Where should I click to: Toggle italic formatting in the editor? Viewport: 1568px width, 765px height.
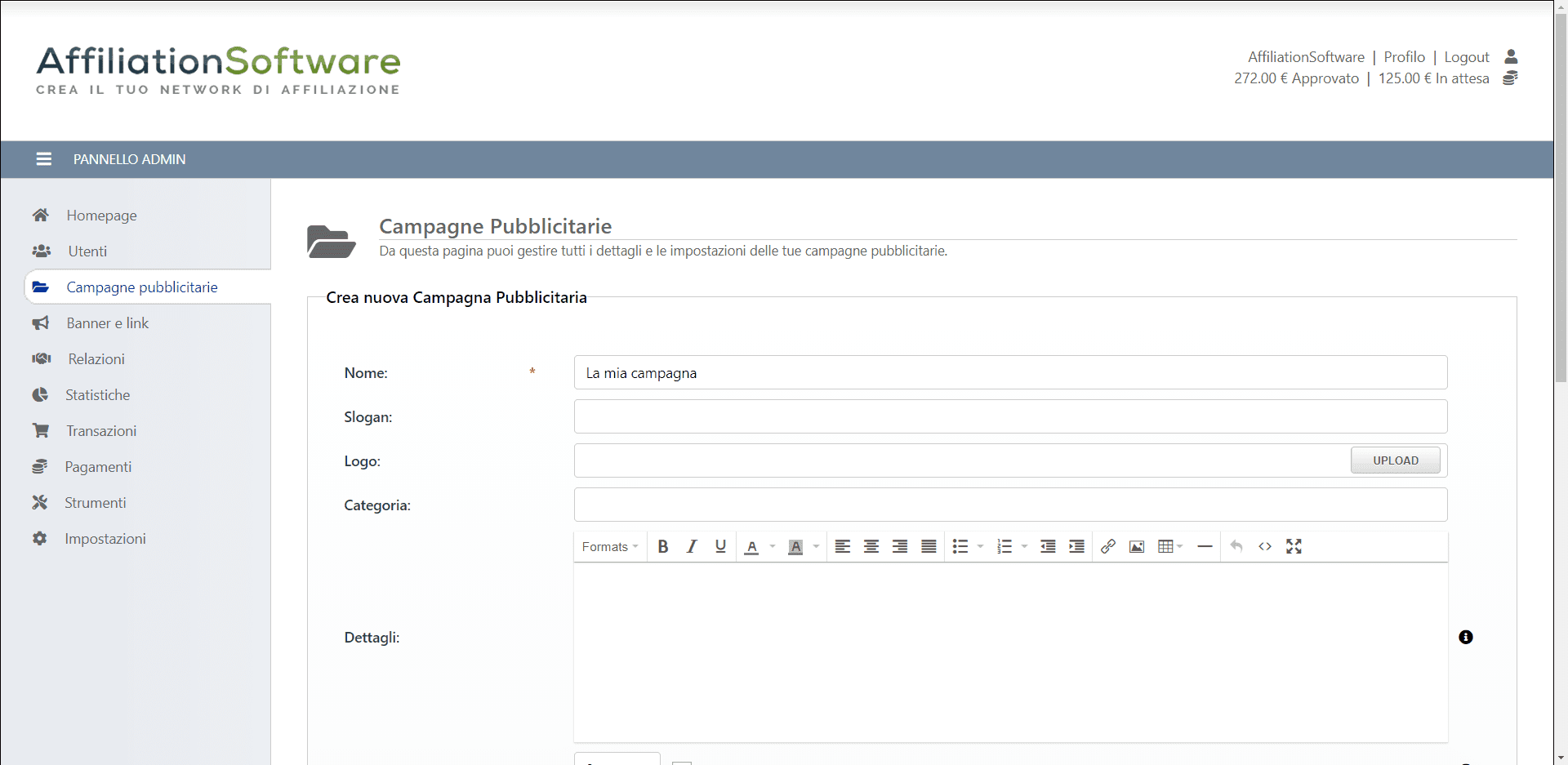[692, 547]
